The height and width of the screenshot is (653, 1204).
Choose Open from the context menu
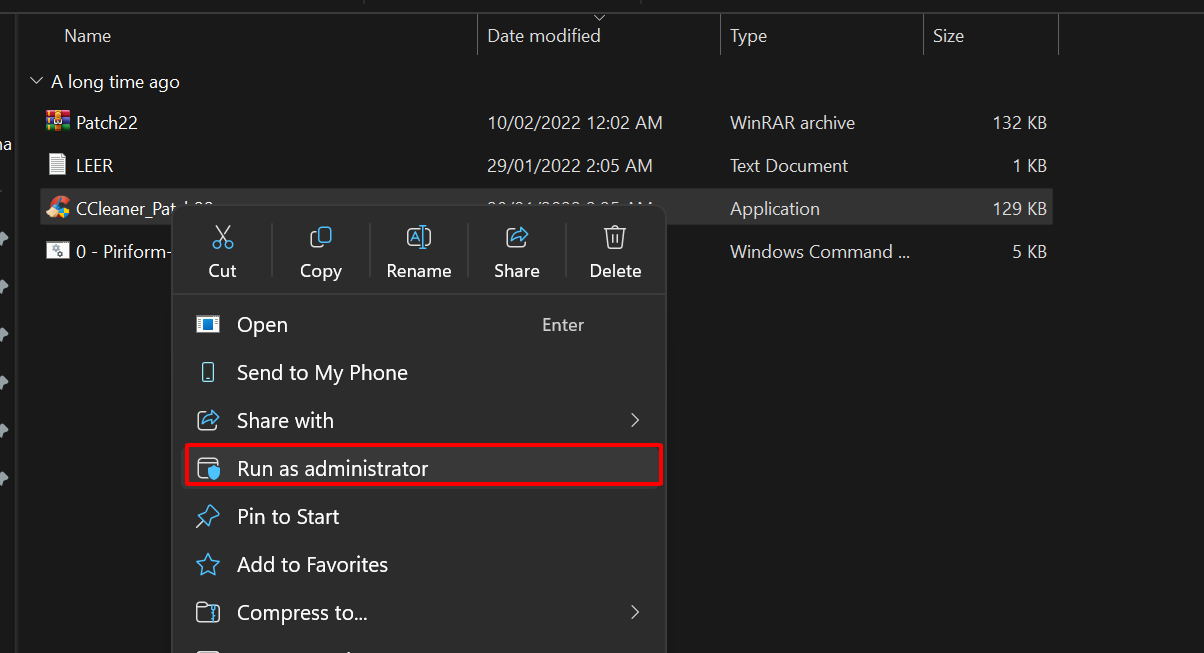262,325
